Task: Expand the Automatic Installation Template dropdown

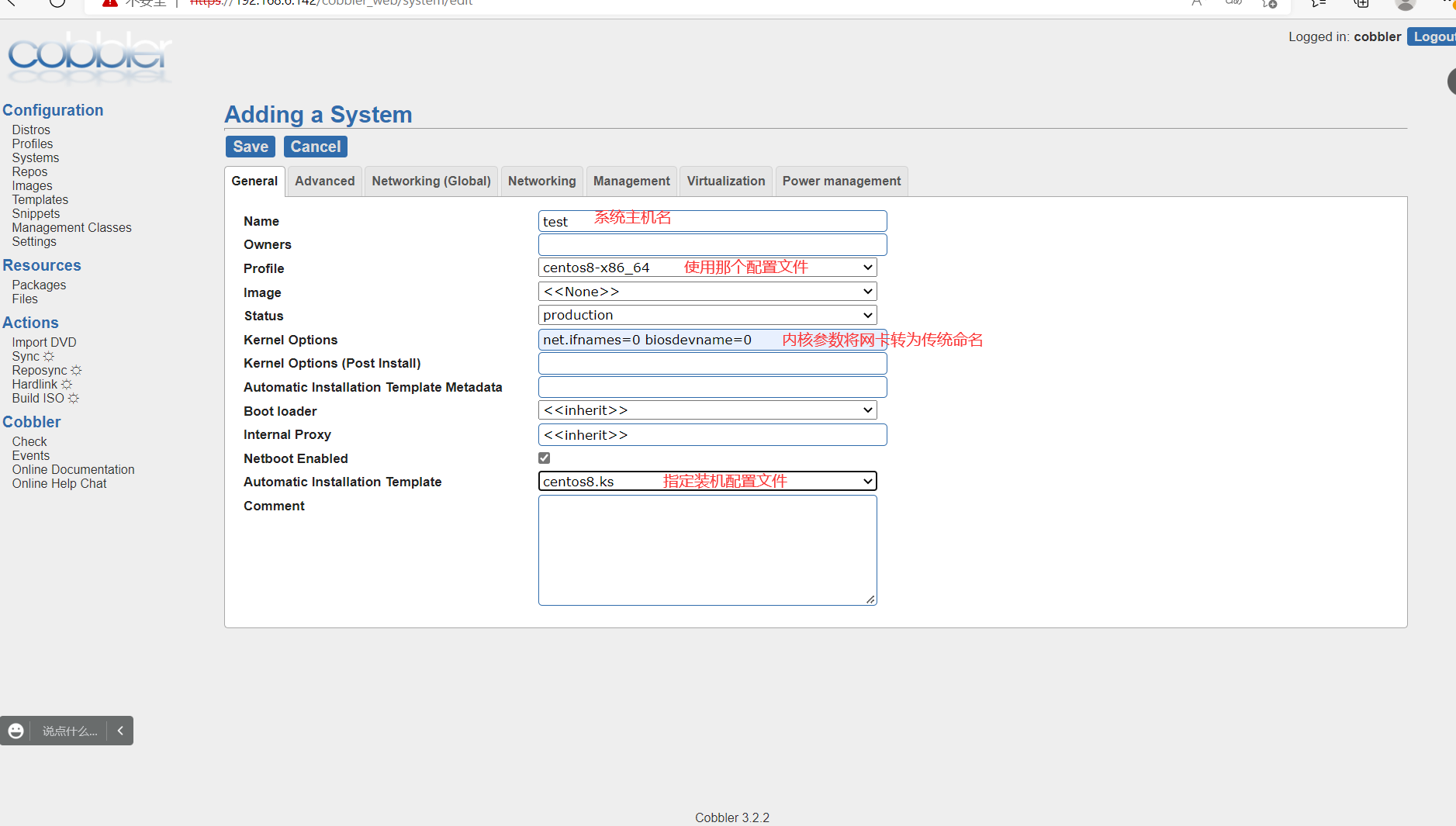Action: [707, 482]
